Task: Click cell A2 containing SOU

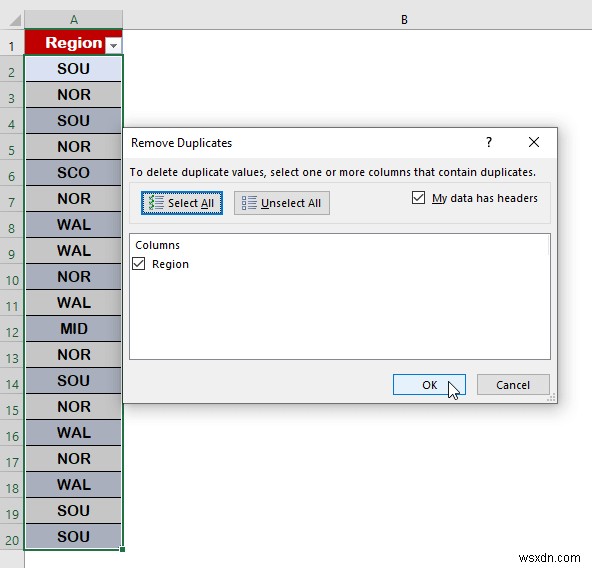Action: tap(74, 69)
